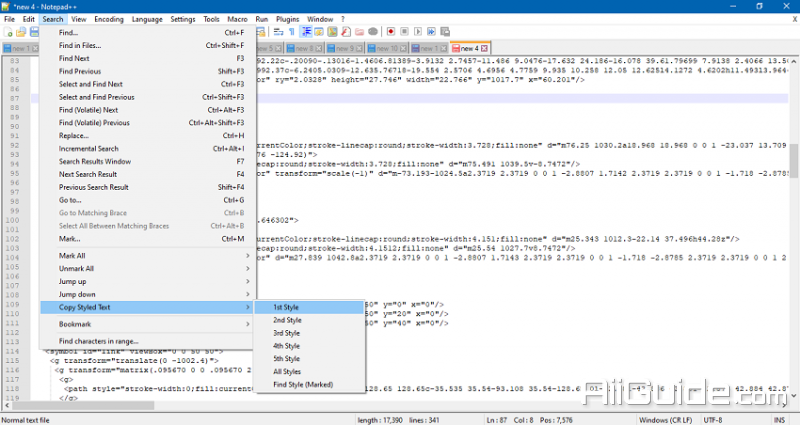Open Search Results Window entry
The width and height of the screenshot is (800, 425).
click(x=147, y=161)
